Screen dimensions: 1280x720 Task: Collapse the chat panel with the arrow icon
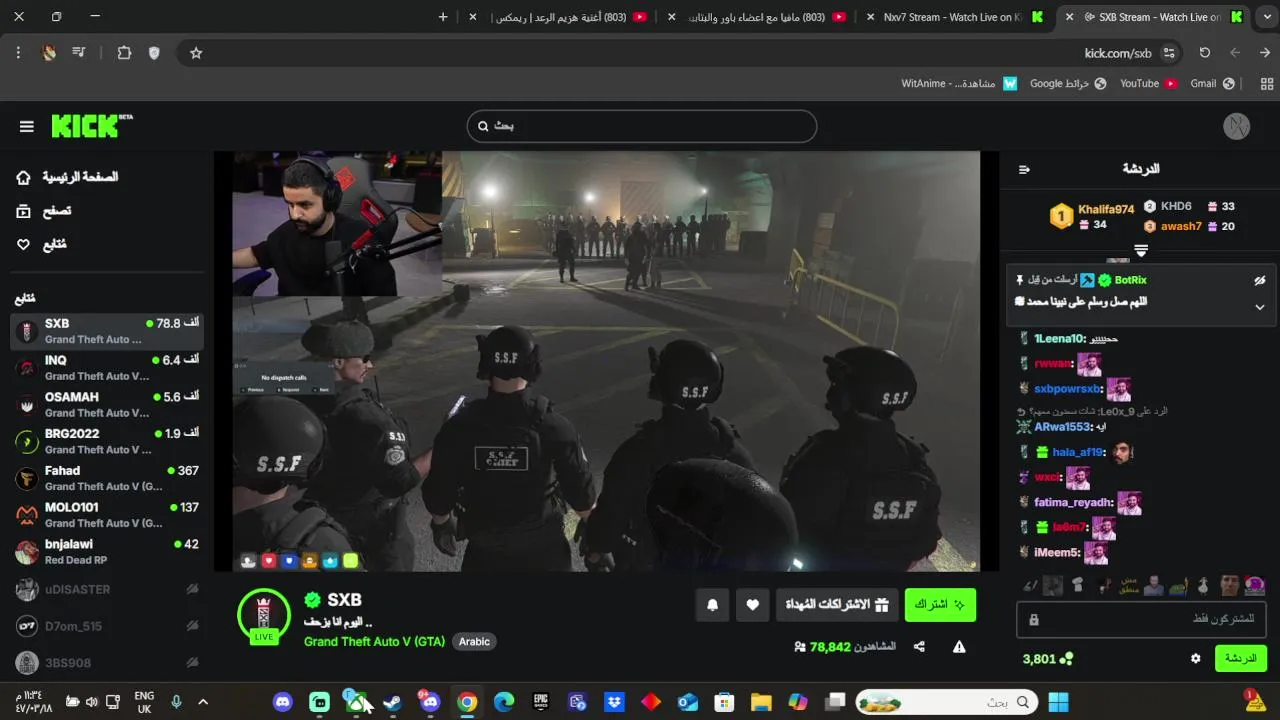click(x=1024, y=169)
